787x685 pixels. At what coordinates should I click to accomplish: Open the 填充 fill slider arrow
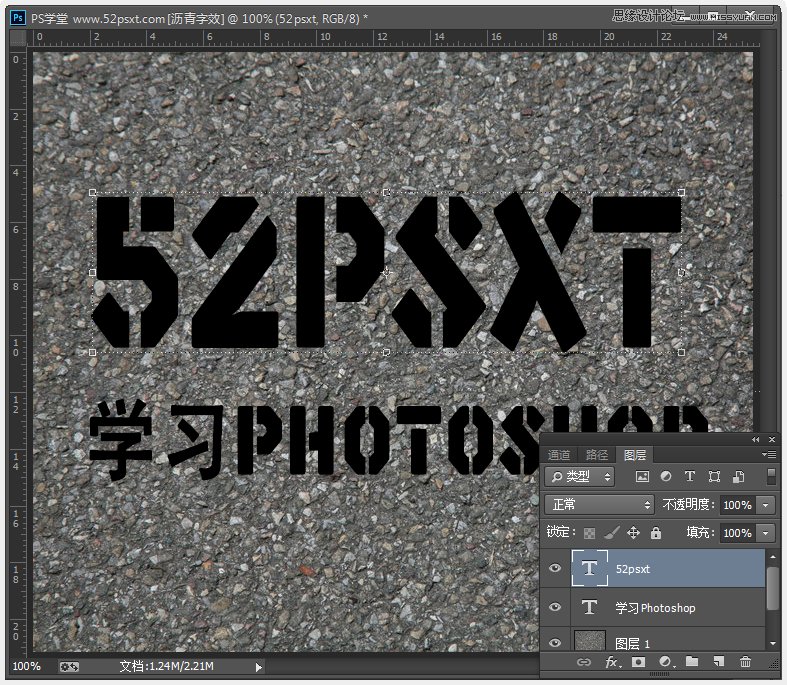pyautogui.click(x=766, y=533)
